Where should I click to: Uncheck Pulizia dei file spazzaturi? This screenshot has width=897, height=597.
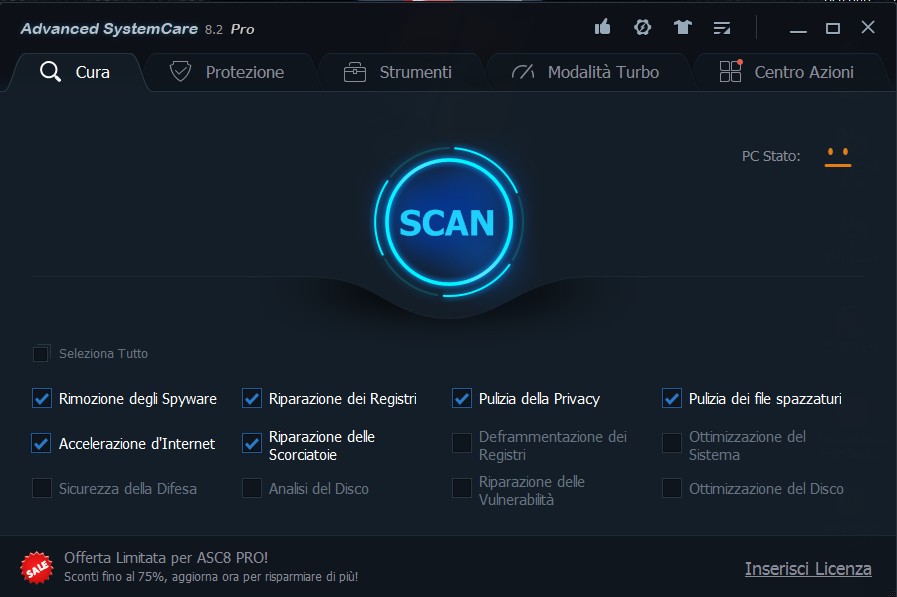coord(672,399)
